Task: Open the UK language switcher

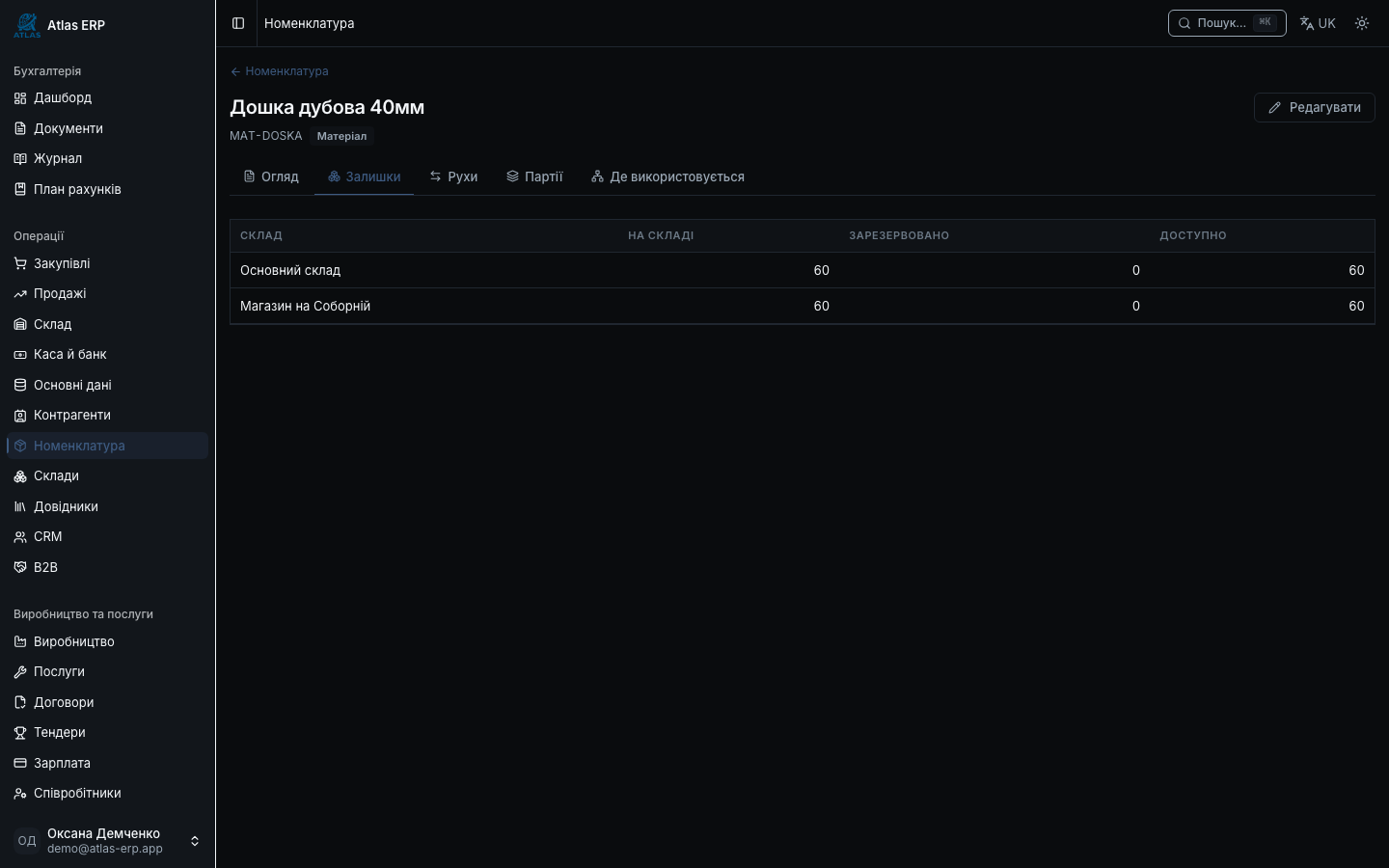Action: click(x=1318, y=23)
